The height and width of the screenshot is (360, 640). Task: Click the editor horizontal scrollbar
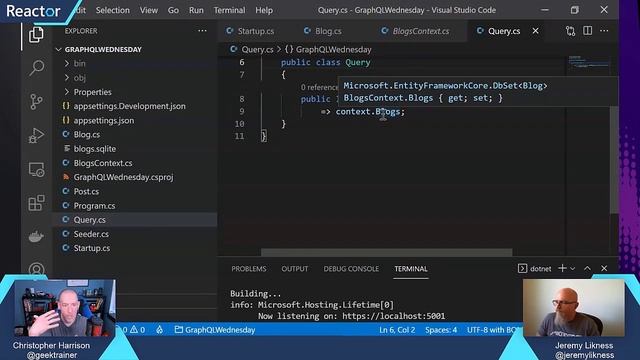pos(387,252)
